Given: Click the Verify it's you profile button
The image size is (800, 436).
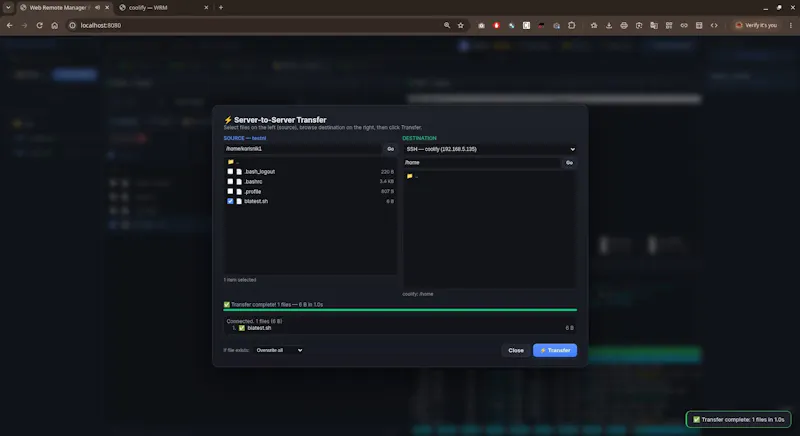Looking at the screenshot, I should point(756,25).
